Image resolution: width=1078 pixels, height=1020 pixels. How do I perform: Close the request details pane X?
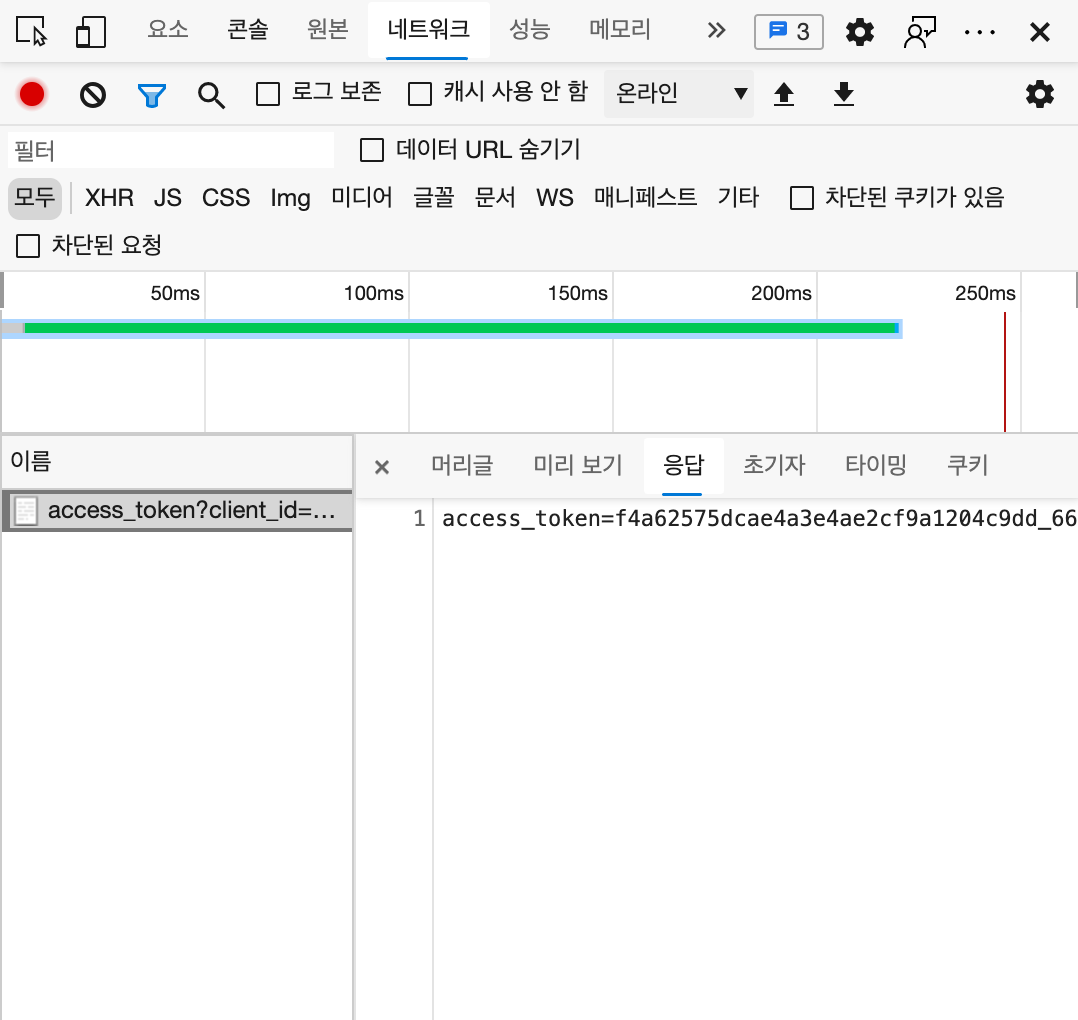tap(382, 467)
